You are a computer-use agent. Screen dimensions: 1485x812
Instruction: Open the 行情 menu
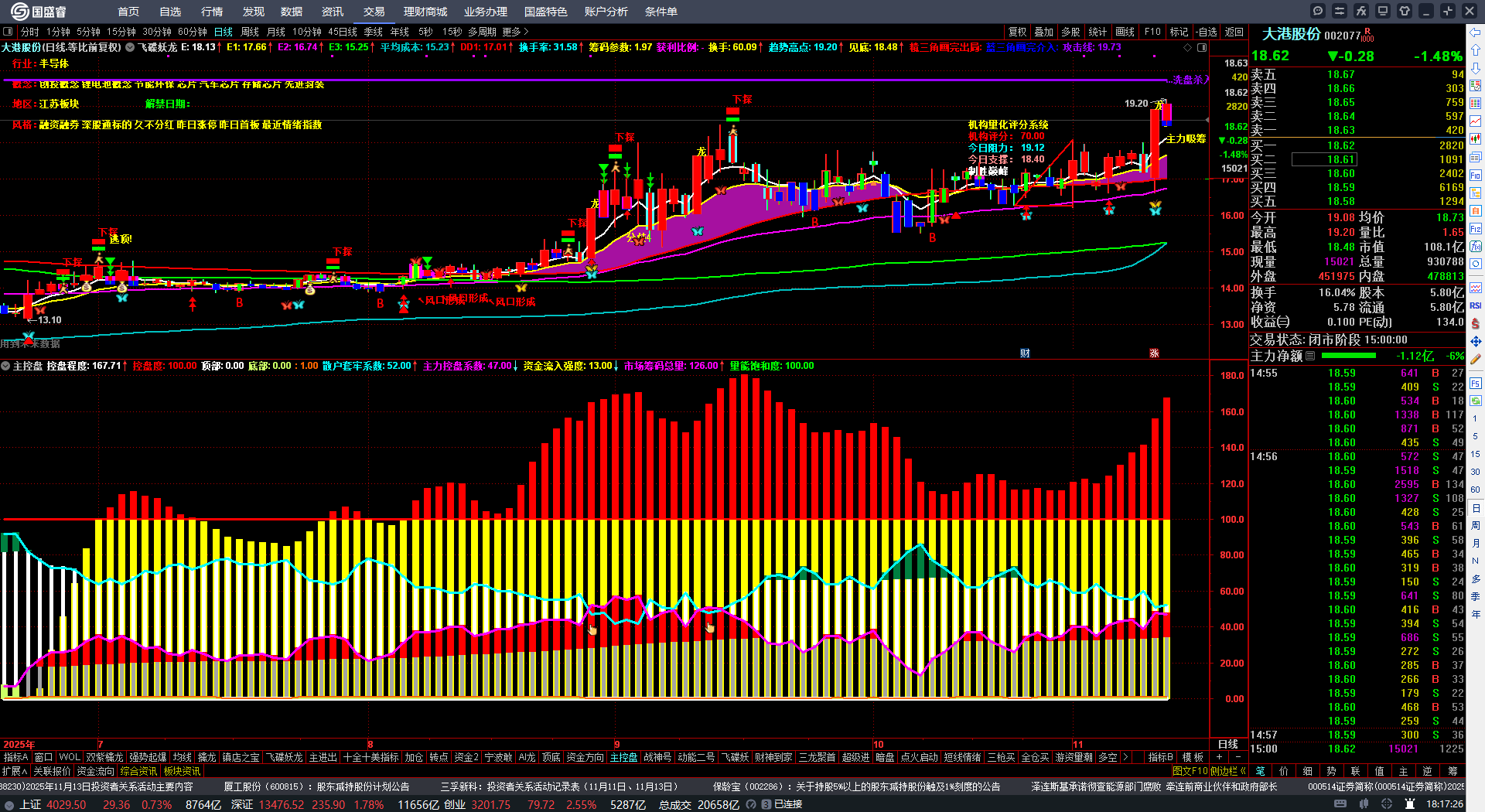click(x=212, y=12)
